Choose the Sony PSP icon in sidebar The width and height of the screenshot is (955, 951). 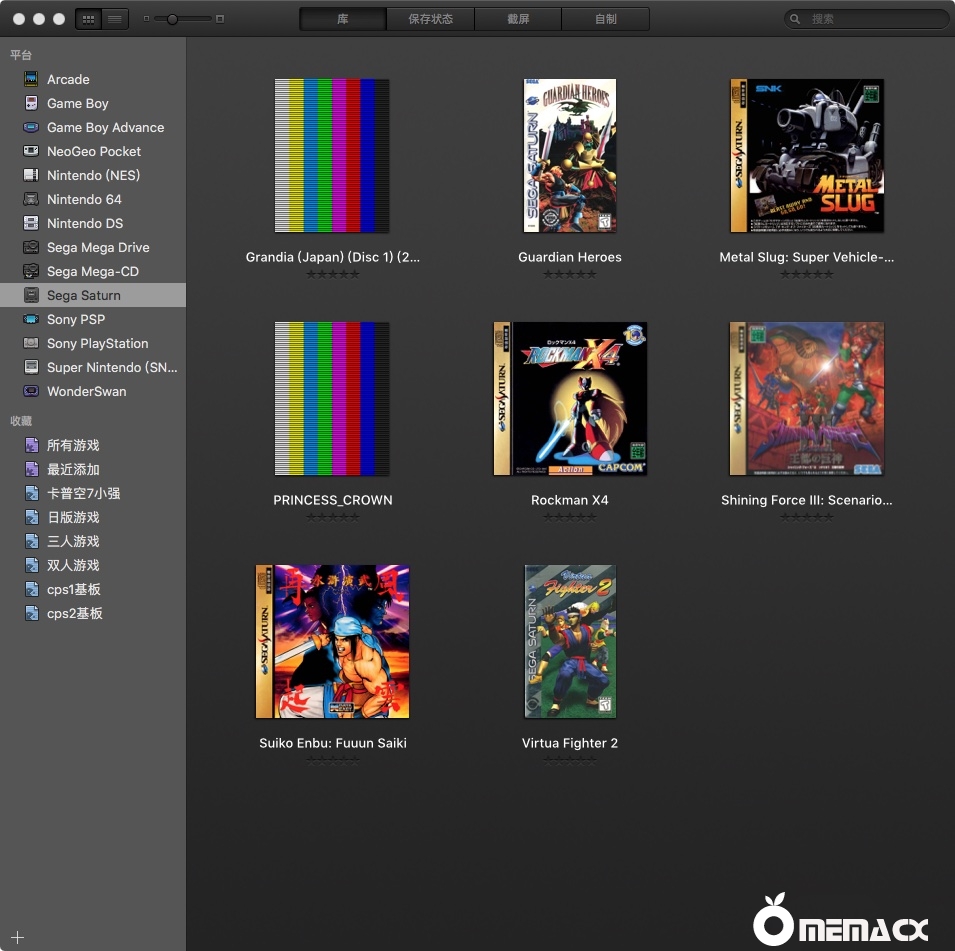coord(31,319)
